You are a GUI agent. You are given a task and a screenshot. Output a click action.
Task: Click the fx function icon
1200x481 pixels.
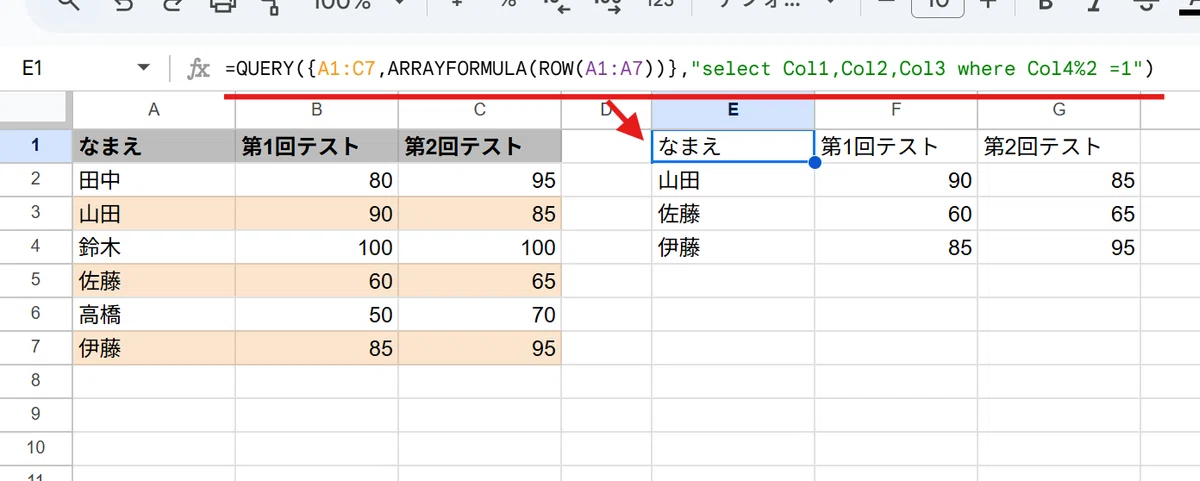[x=199, y=69]
